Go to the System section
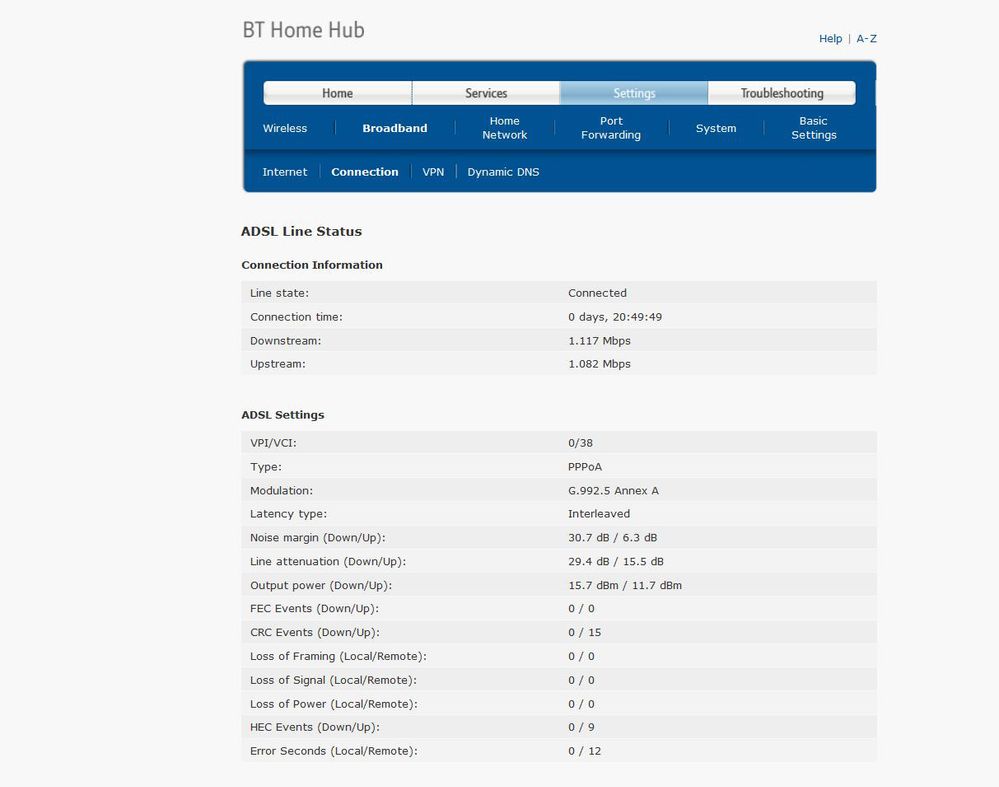999x787 pixels. tap(716, 128)
